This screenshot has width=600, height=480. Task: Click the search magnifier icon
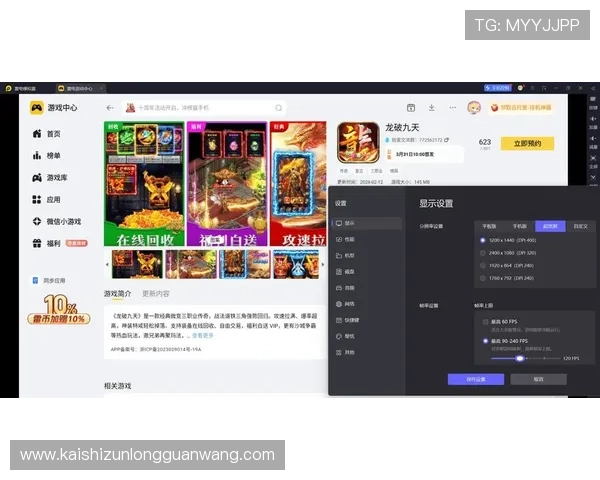coord(279,108)
